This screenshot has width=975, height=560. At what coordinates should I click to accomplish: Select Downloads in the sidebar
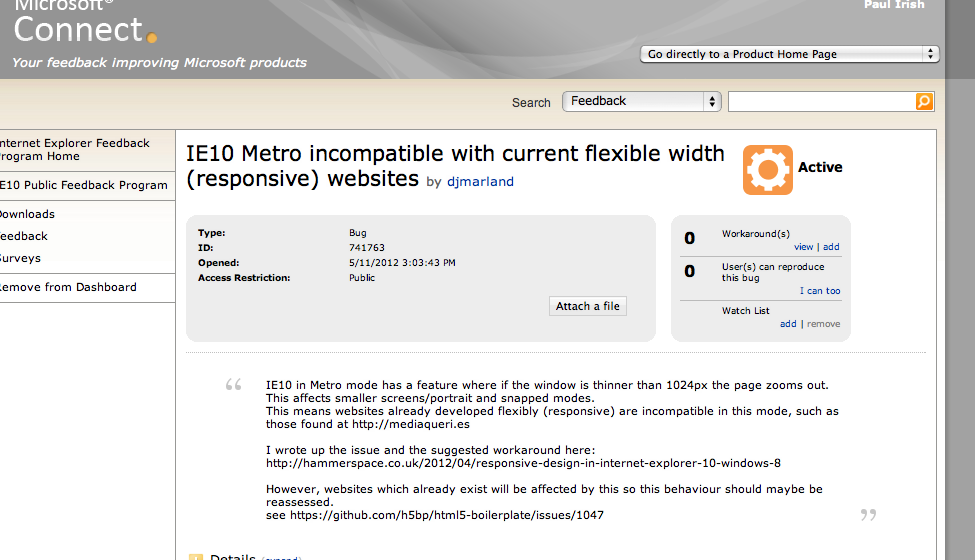click(x=27, y=214)
